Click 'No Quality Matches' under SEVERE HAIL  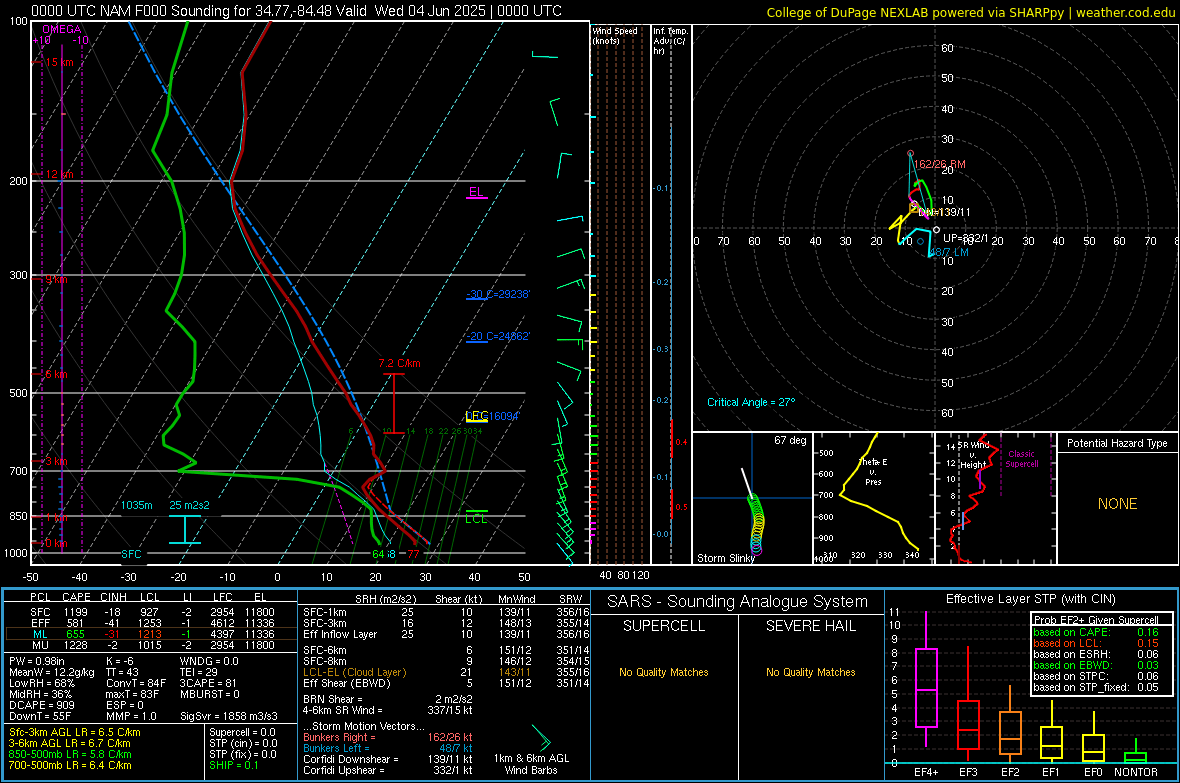point(810,672)
